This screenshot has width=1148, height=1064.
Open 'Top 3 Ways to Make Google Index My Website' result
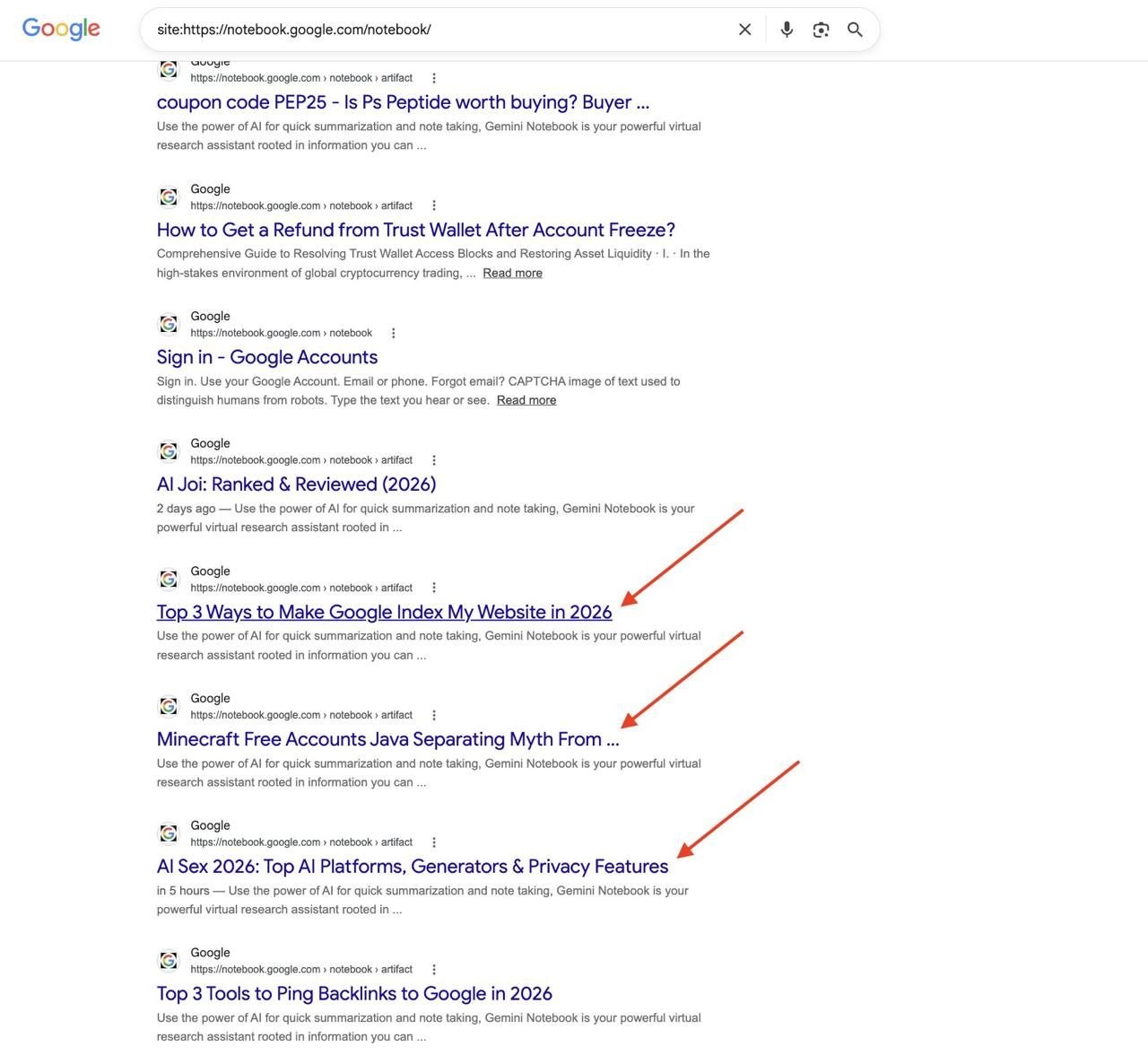385,612
